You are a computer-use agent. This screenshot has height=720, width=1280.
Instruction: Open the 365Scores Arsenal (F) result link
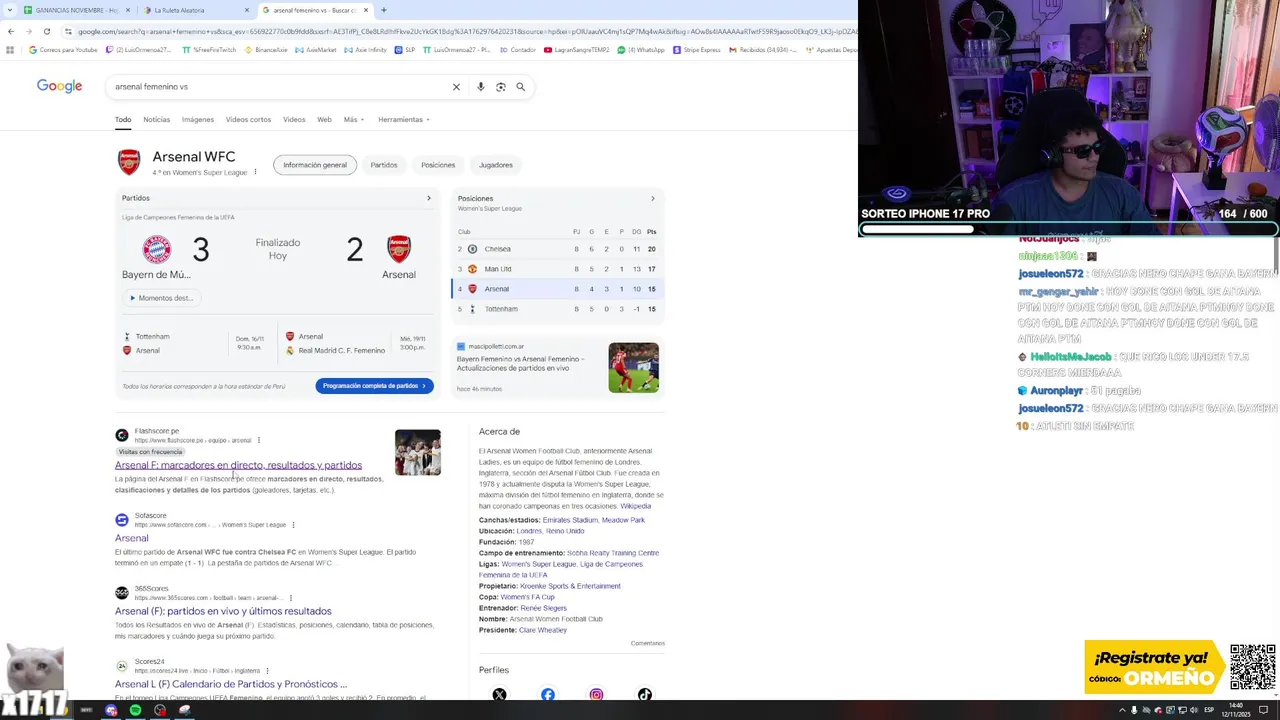click(223, 611)
